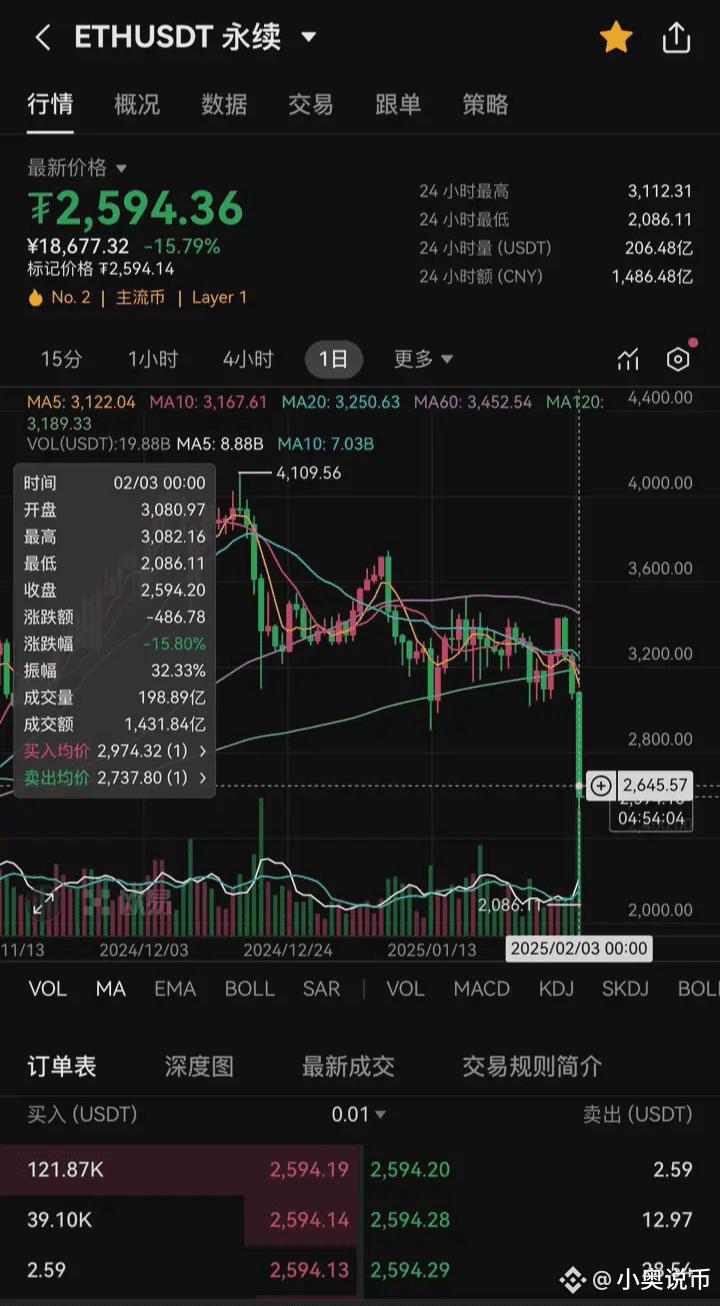Toggle the MACD sub-indicator

tap(482, 988)
